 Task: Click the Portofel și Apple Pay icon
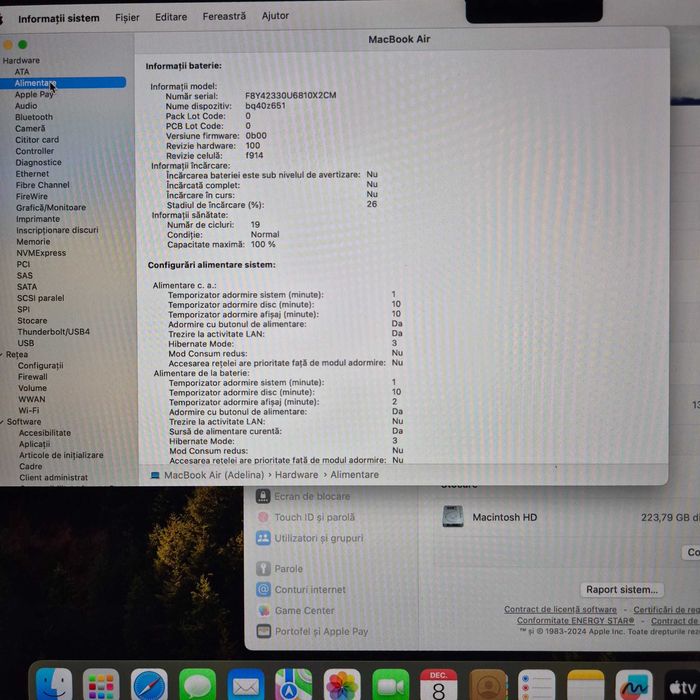coord(263,631)
